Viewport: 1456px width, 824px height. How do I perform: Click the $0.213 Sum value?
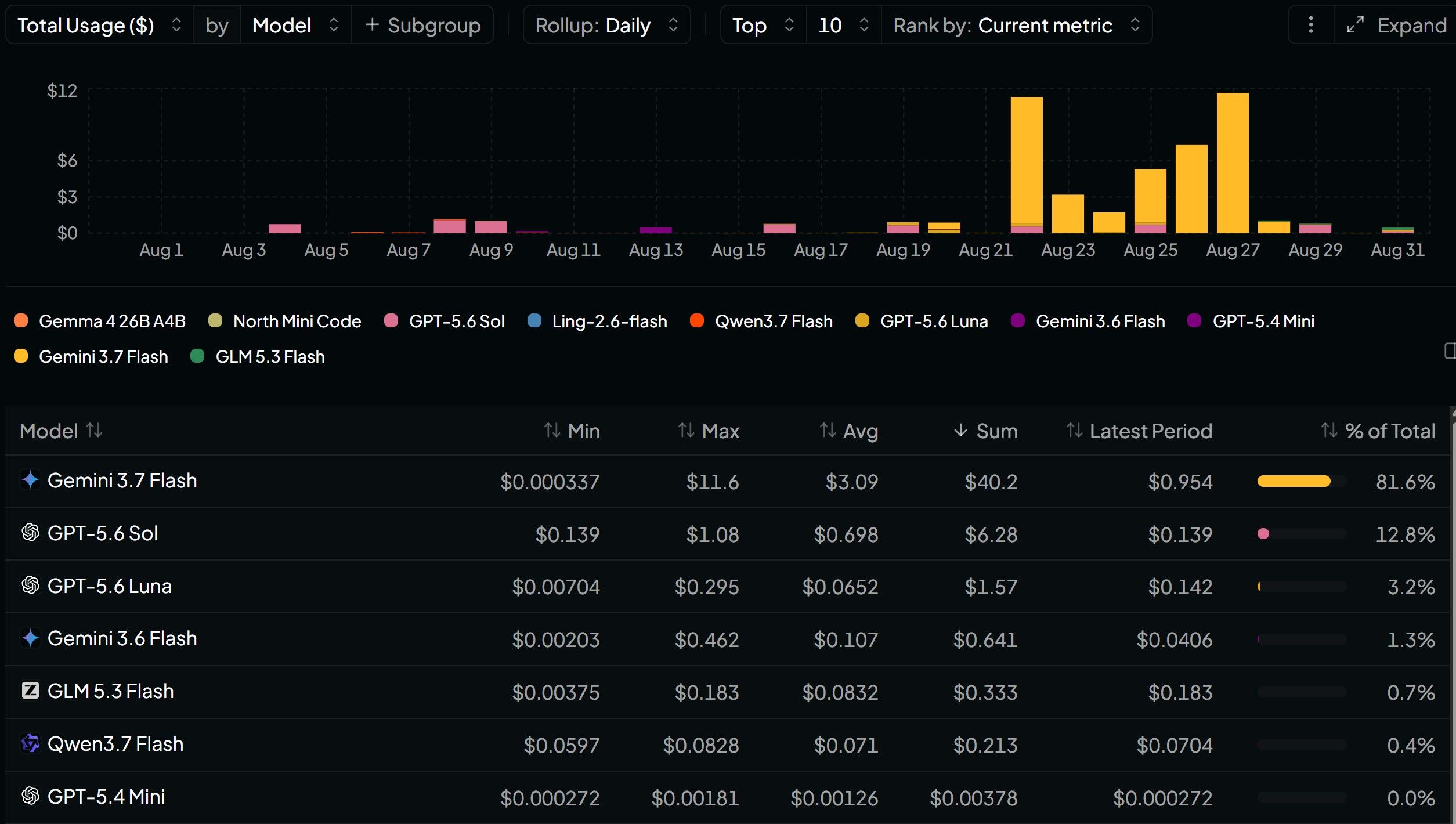(985, 745)
